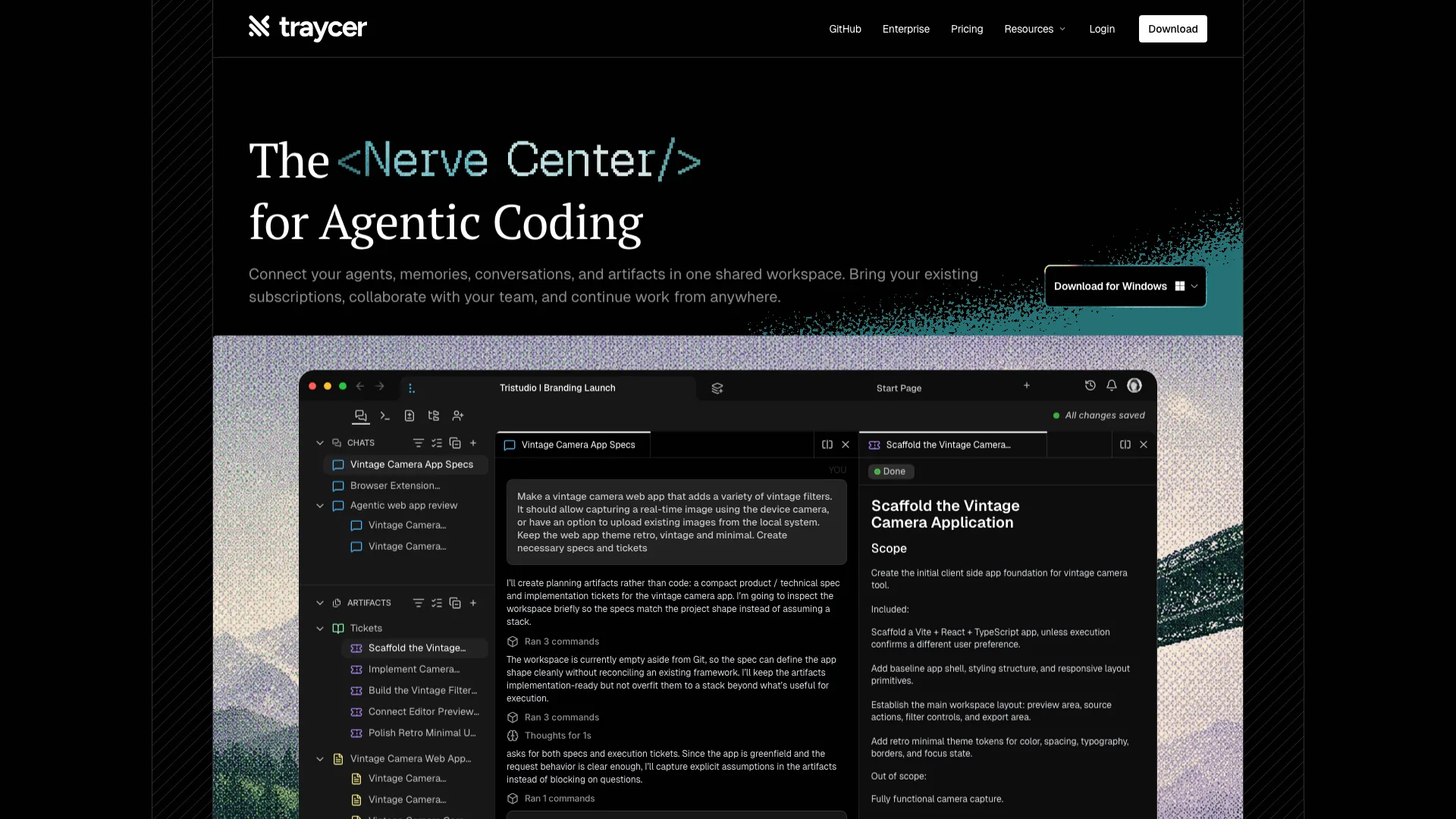1456x819 pixels.
Task: Go back with the left arrow in the app window
Action: coord(360,386)
